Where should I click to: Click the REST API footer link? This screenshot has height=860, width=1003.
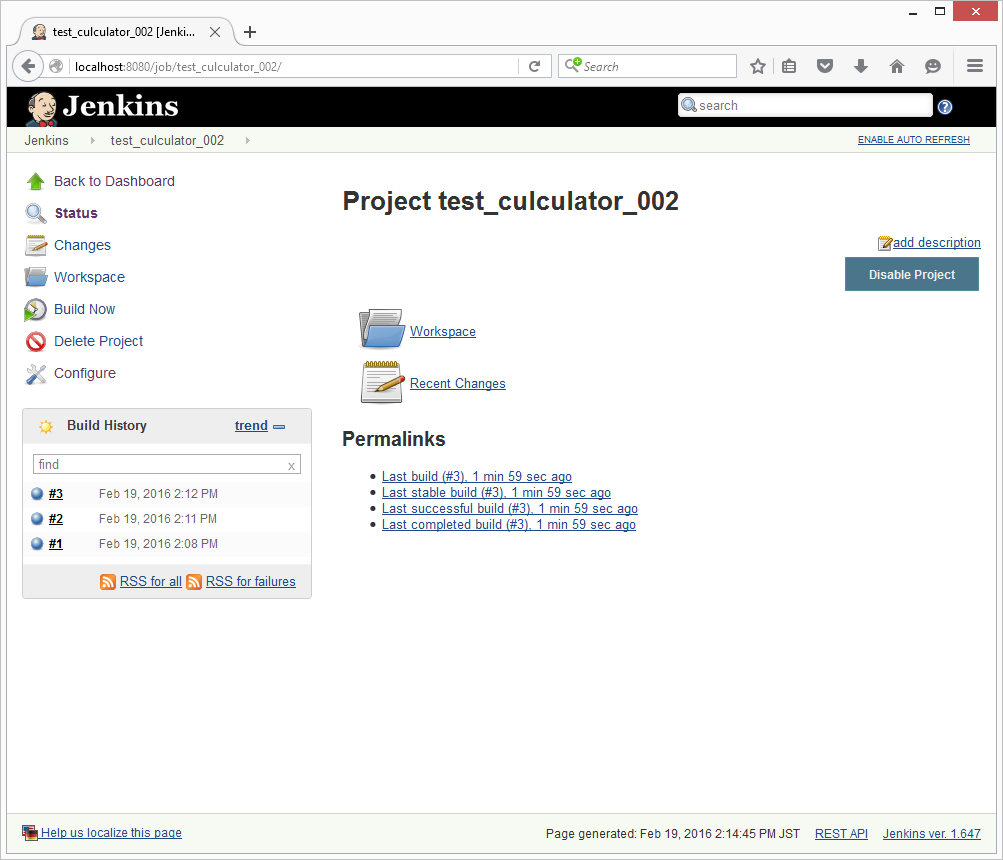point(841,834)
